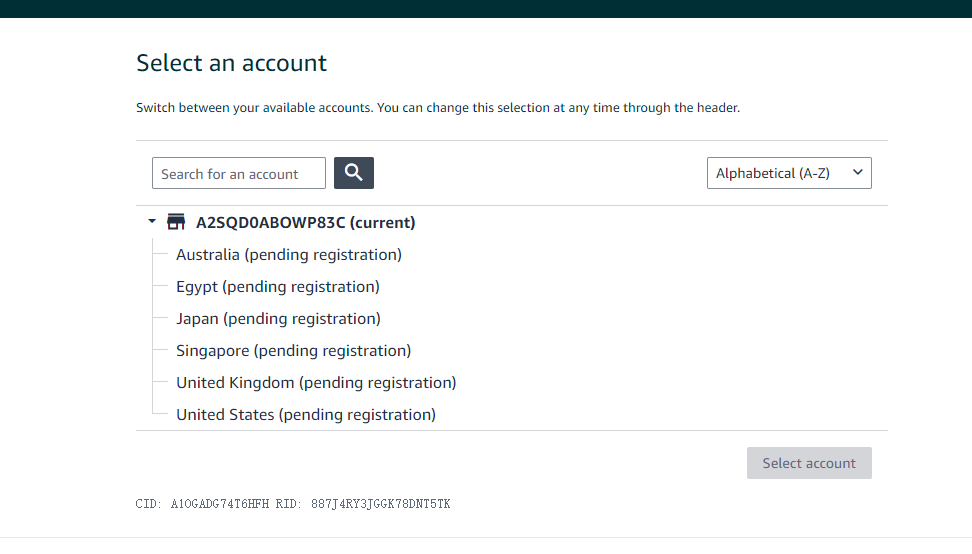The image size is (972, 554).
Task: Click the CID value A1OGADG74T6HFH
Action: coord(220,504)
